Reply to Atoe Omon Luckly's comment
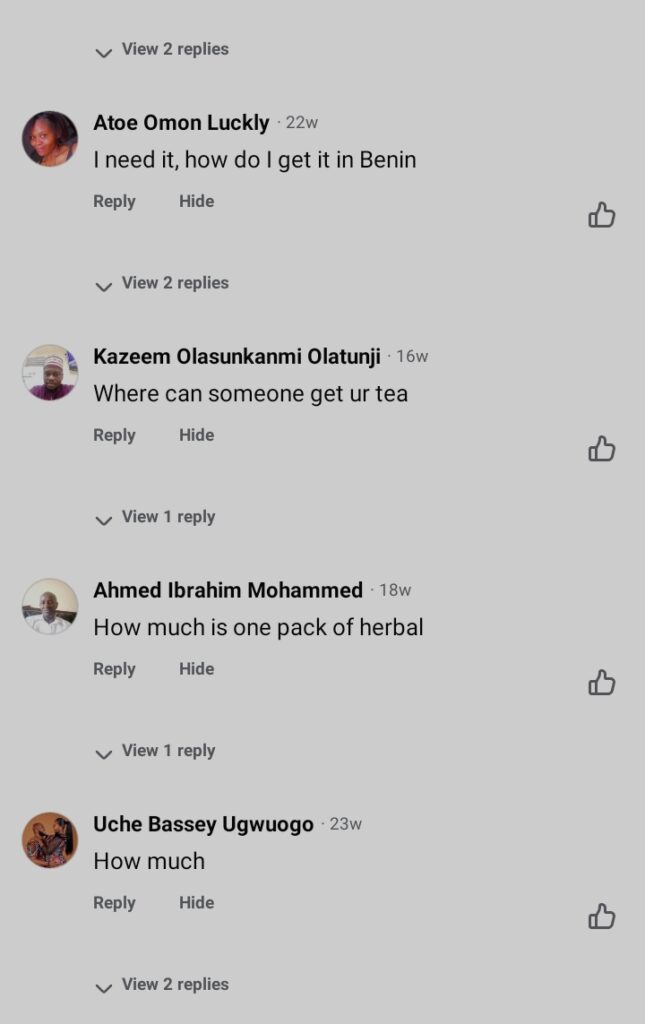Image resolution: width=645 pixels, height=1024 pixels. [x=114, y=201]
